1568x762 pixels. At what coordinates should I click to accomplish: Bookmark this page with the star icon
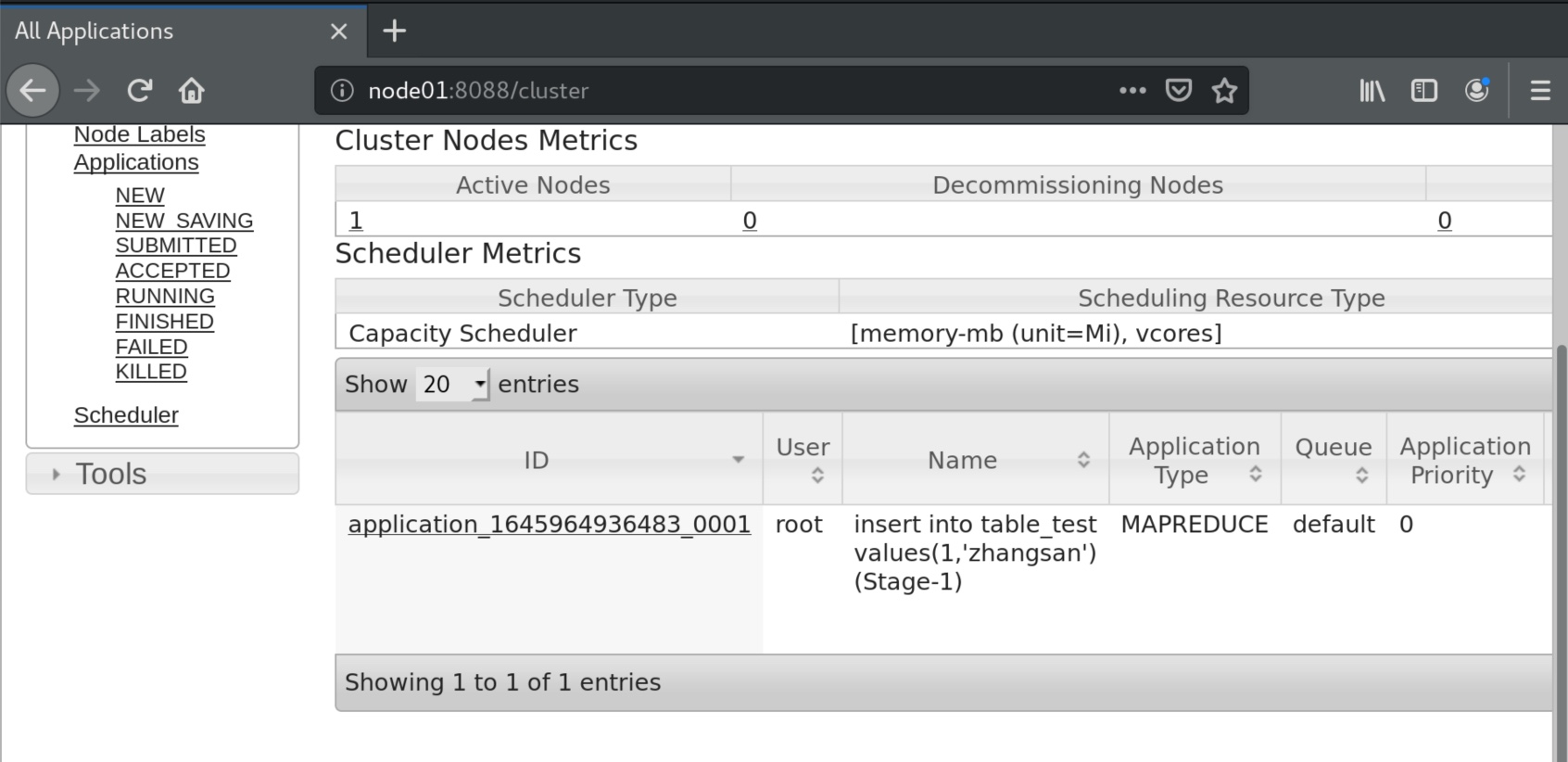(1224, 90)
